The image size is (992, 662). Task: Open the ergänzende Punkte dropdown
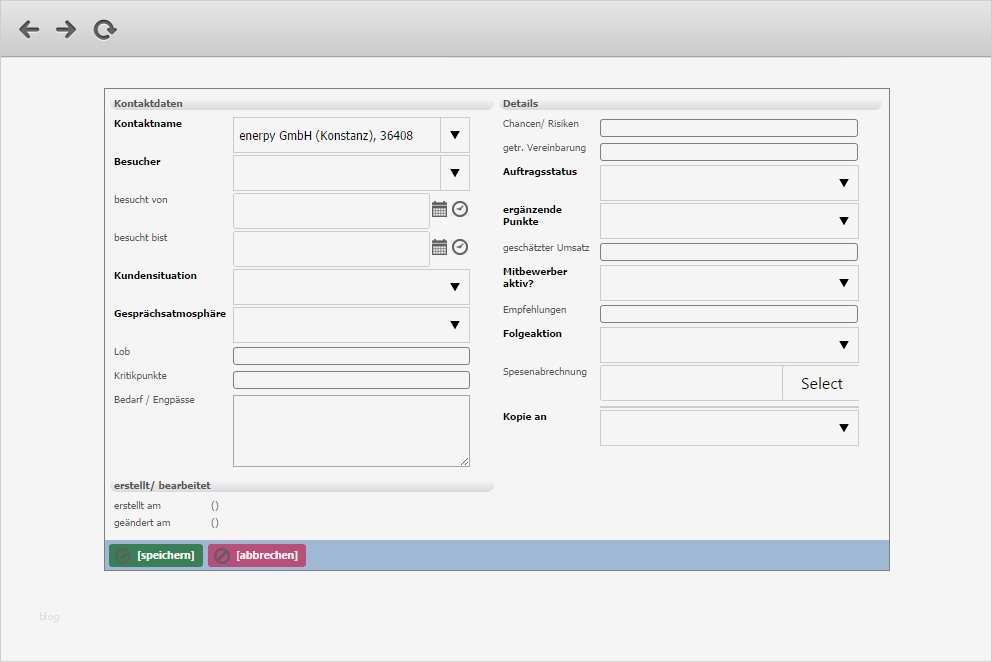pos(729,221)
